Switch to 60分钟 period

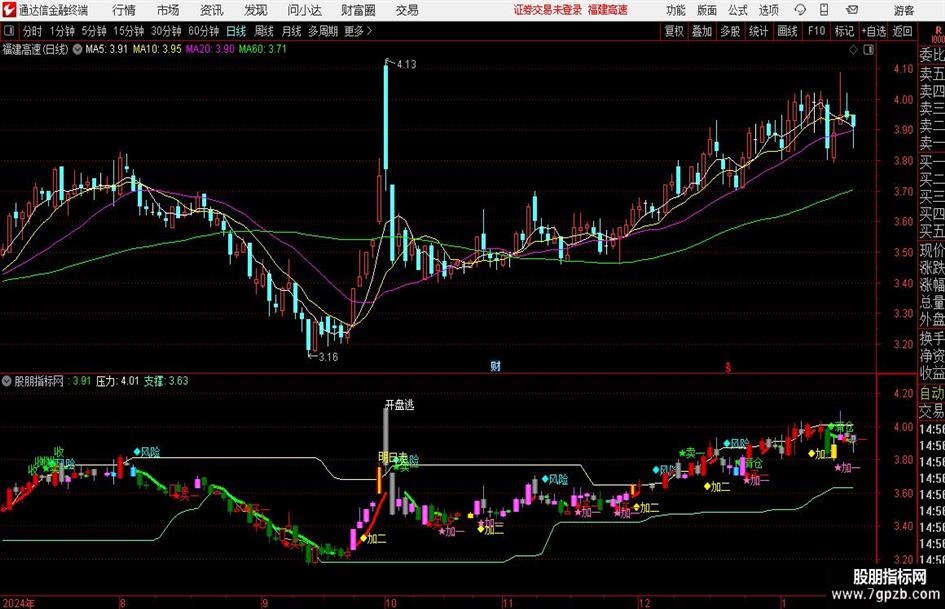pos(204,31)
